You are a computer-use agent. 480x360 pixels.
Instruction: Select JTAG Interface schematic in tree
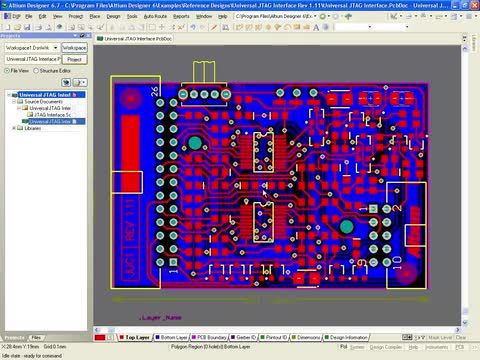(x=49, y=115)
